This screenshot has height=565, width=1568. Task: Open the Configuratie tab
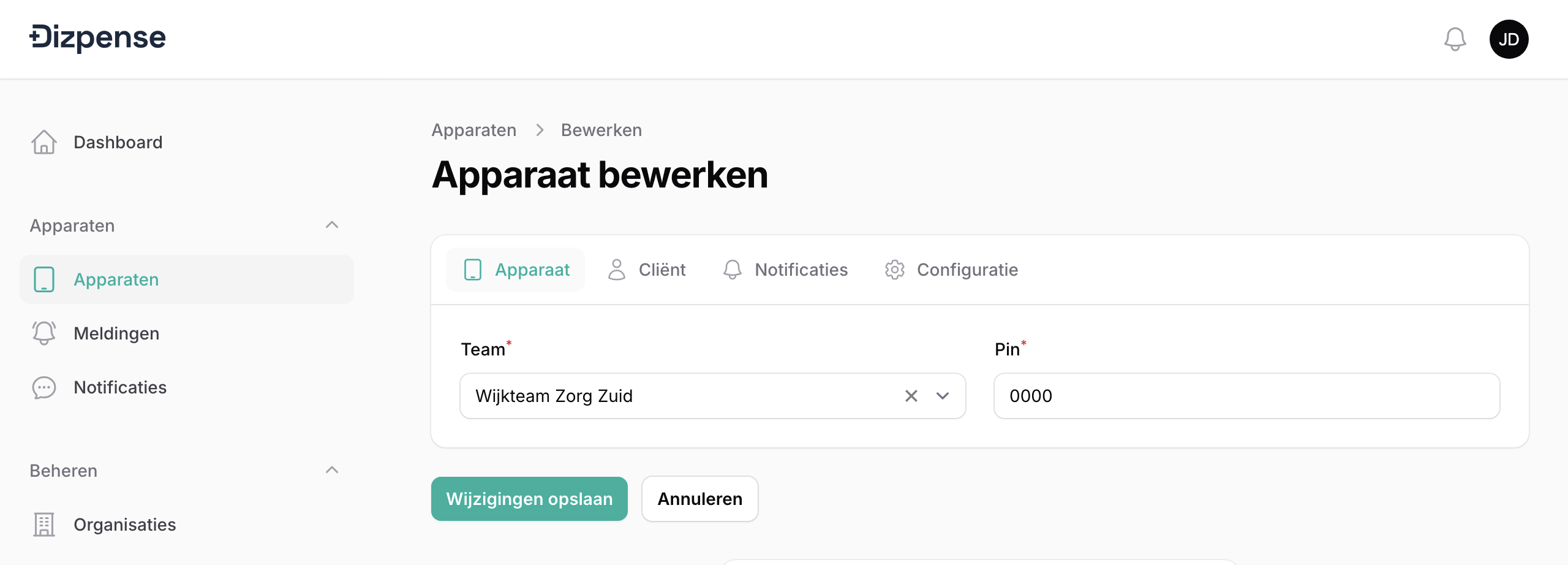point(951,270)
